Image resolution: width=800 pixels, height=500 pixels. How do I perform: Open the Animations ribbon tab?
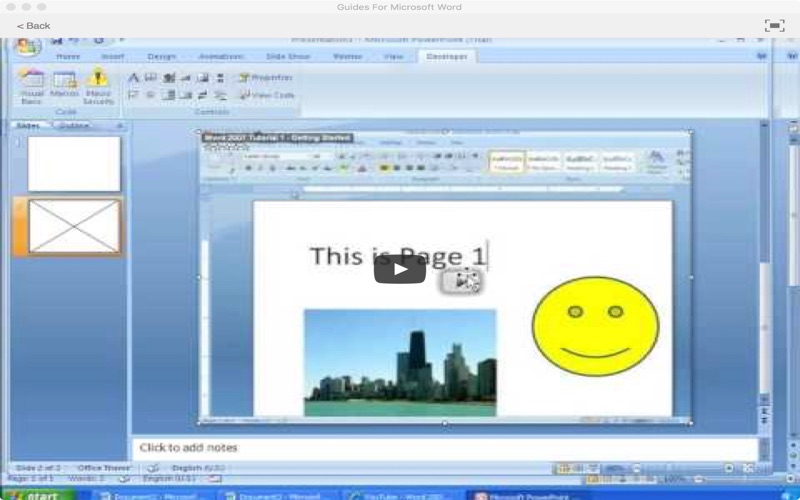220,57
